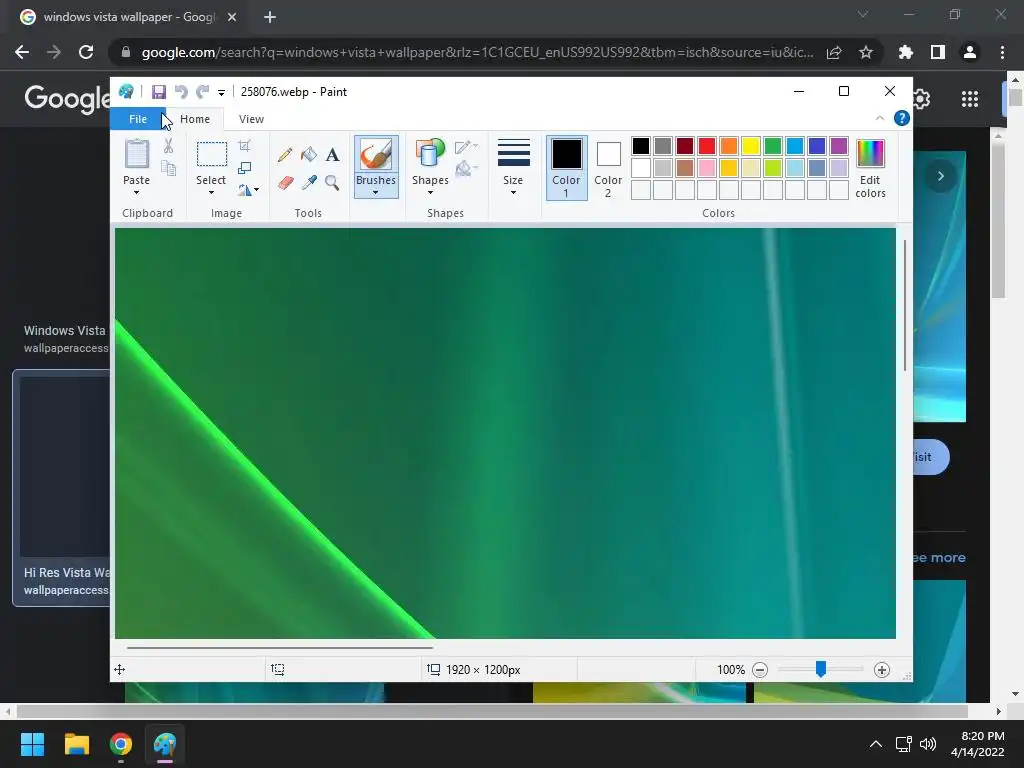Activate the Text tool

332,155
